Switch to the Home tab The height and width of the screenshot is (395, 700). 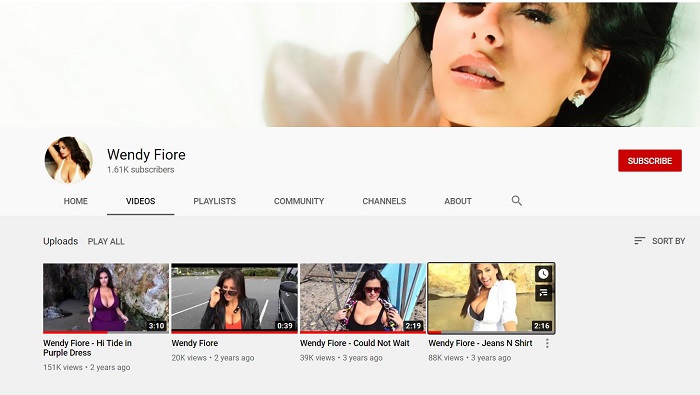tap(75, 201)
